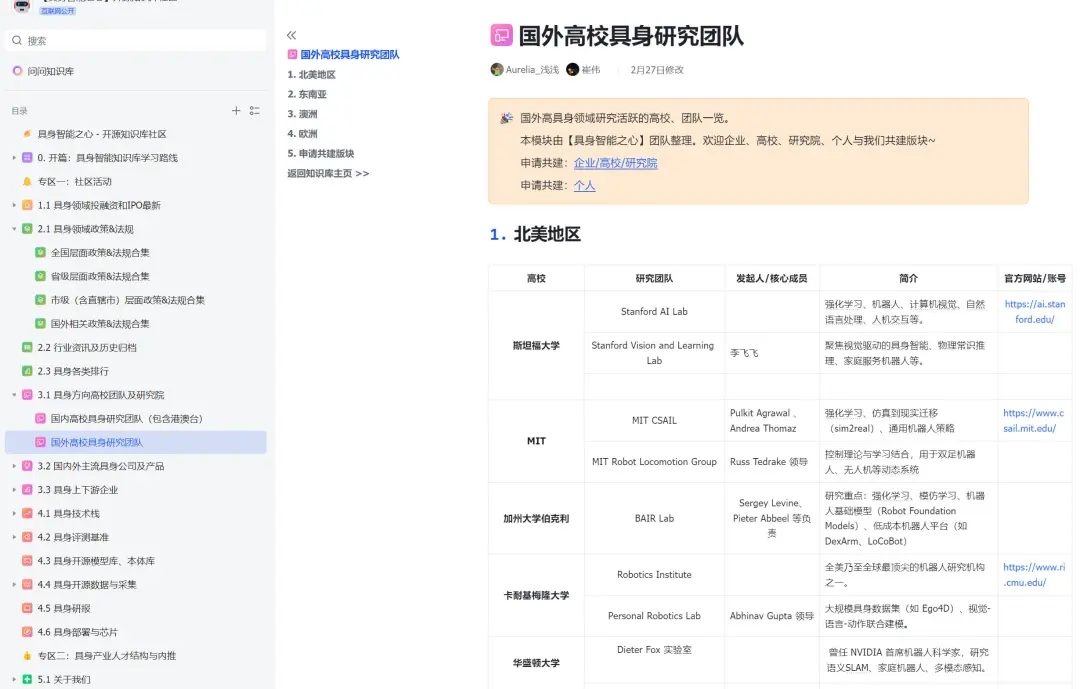This screenshot has width=1080, height=689.
Task: Click the 2月27日修改 modified date
Action: tap(657, 70)
